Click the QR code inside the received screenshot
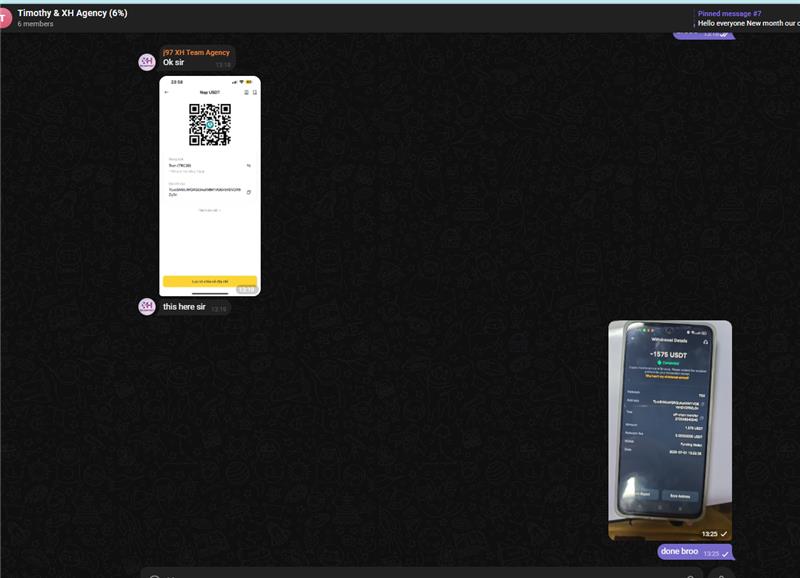This screenshot has height=578, width=800. 210,125
